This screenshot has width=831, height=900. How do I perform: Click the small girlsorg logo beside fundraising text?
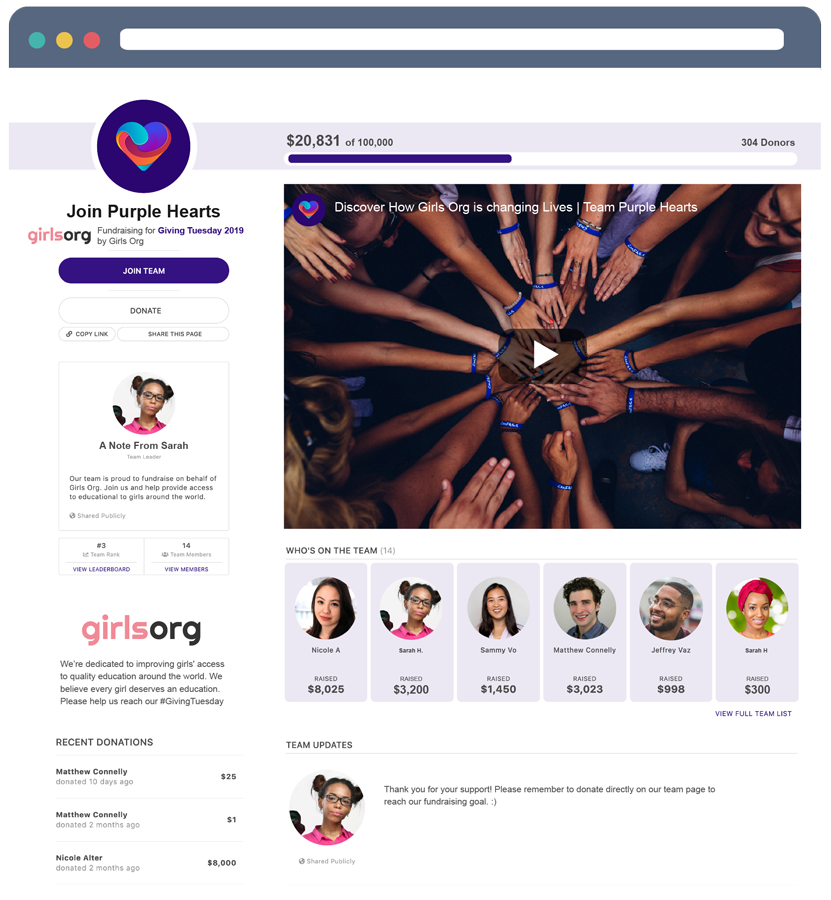coord(60,235)
